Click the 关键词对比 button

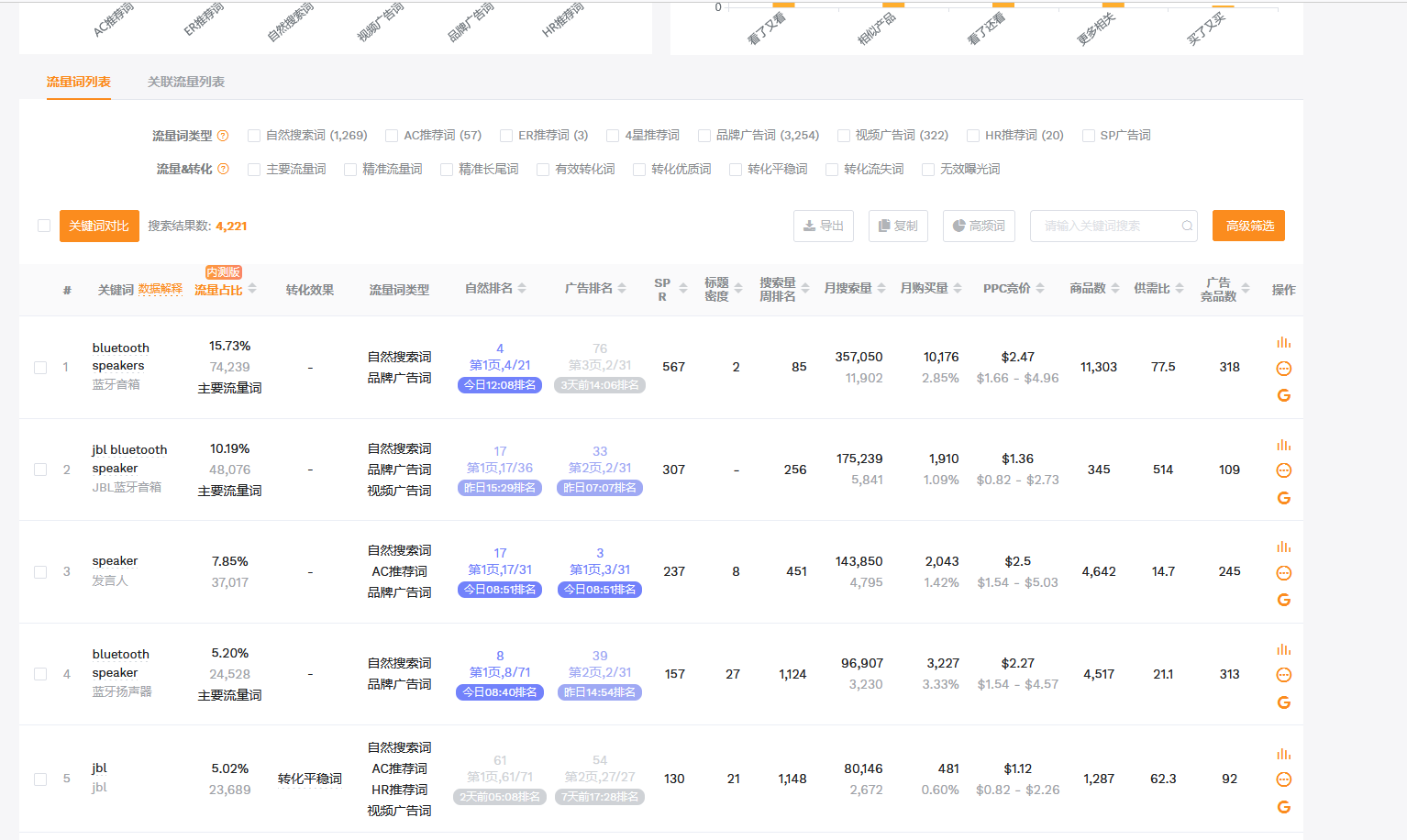98,226
